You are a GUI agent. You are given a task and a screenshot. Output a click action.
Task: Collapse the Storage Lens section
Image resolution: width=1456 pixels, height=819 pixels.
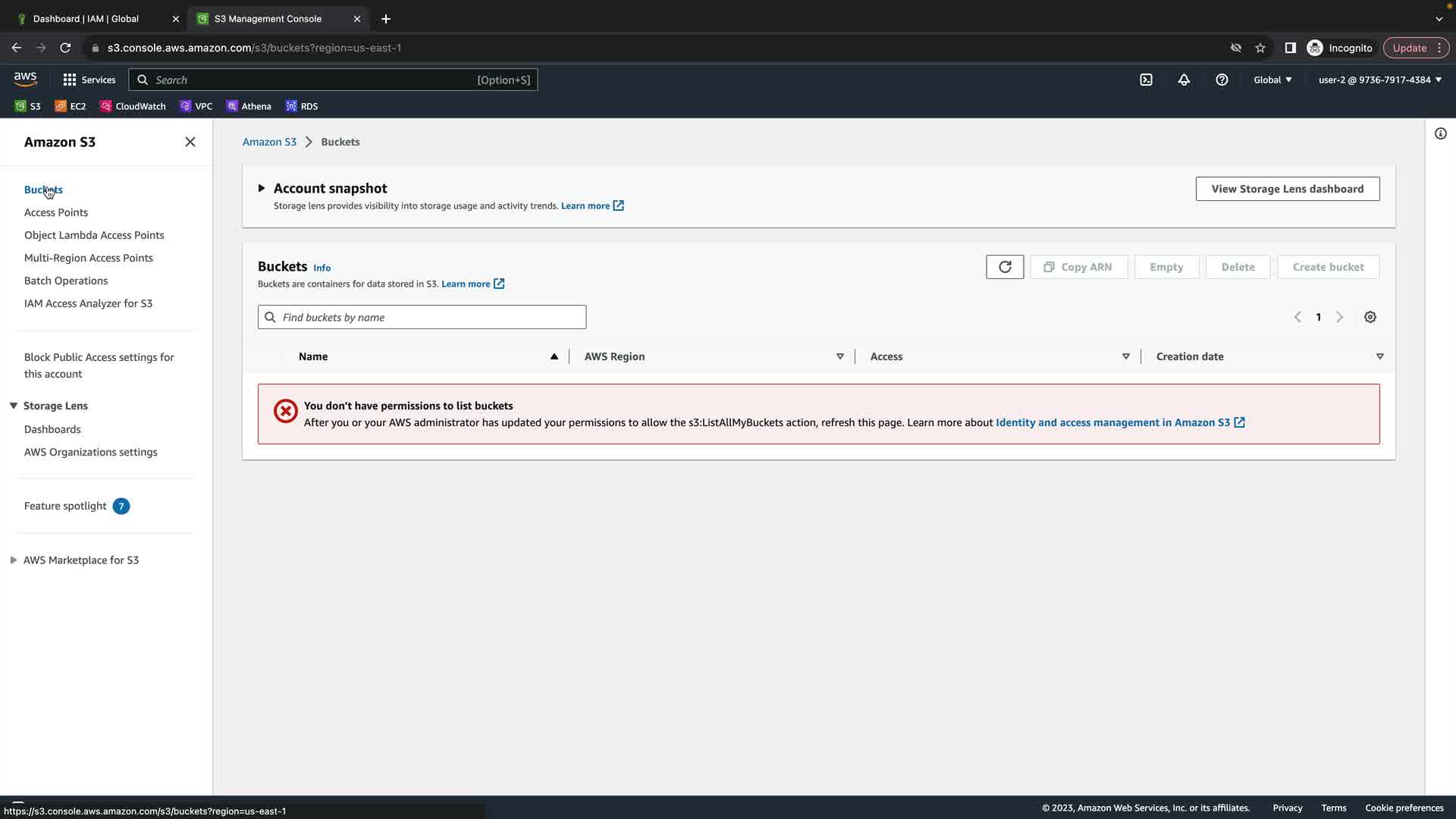(14, 406)
